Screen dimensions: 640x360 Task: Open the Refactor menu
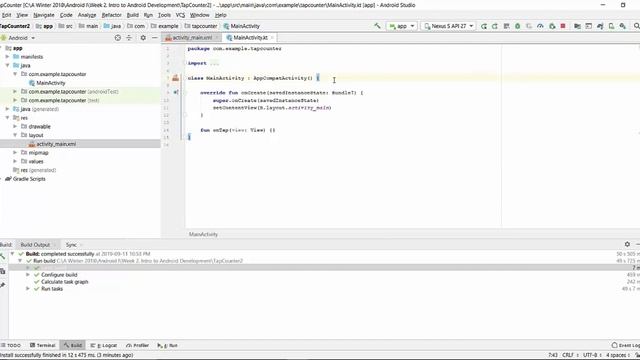tap(111, 15)
